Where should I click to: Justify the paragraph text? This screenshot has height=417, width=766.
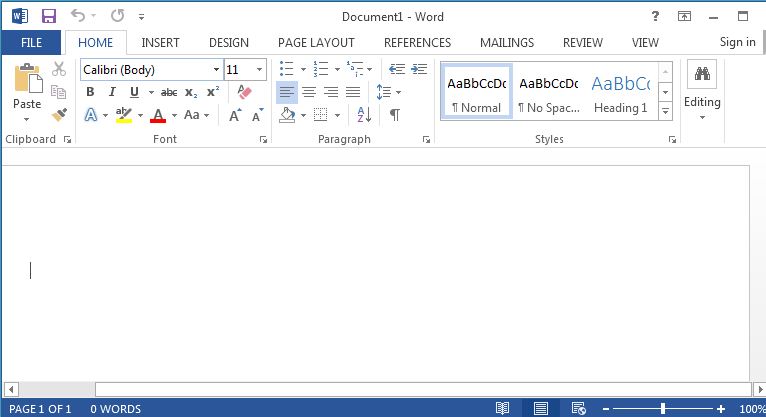[353, 92]
